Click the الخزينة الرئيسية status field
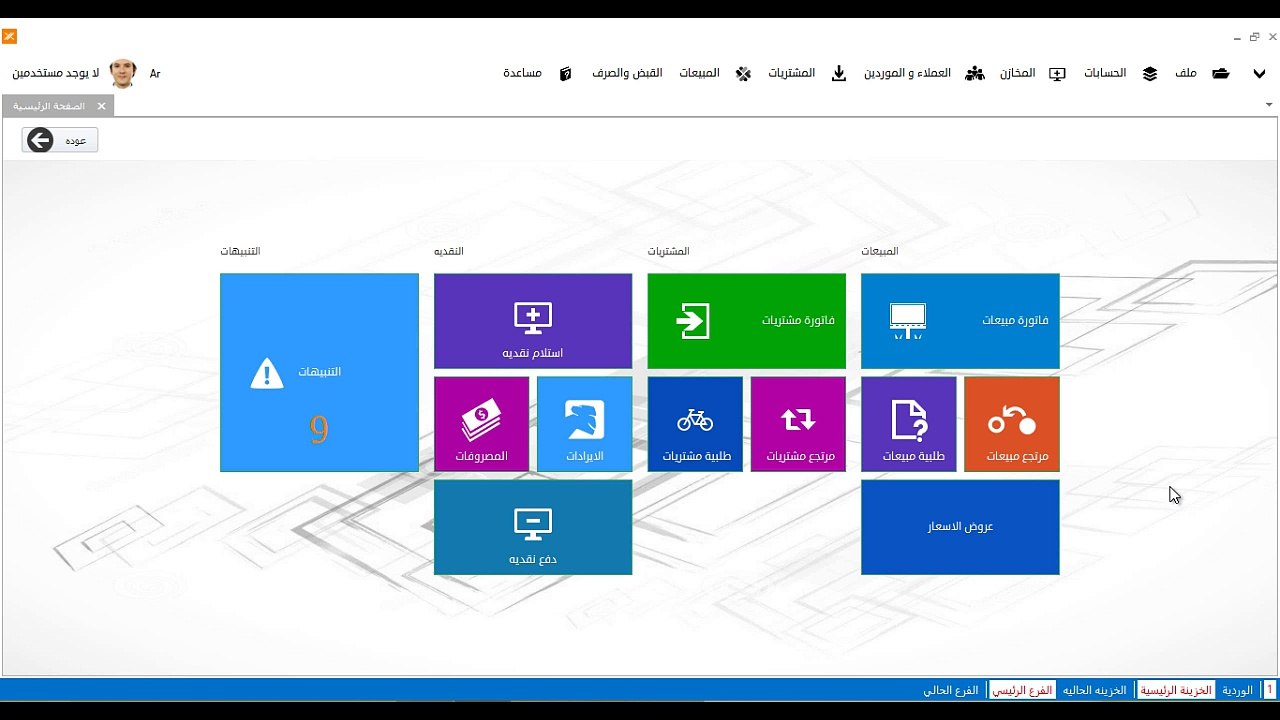 (1177, 690)
